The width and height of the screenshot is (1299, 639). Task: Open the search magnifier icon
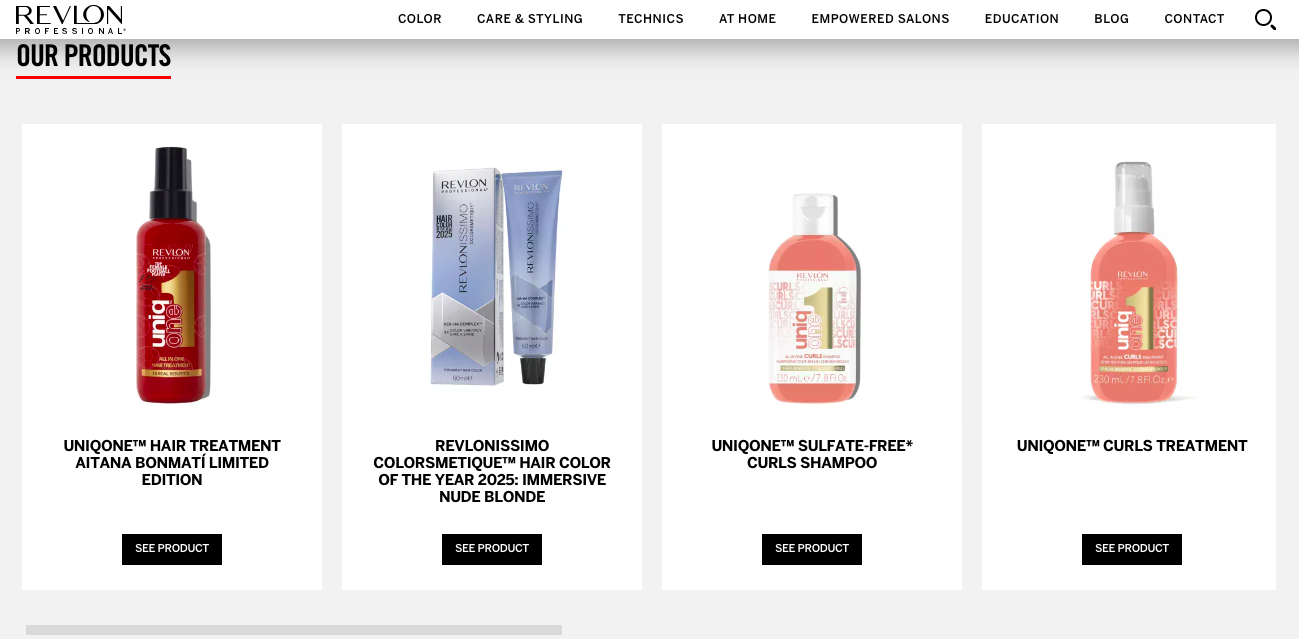1265,19
